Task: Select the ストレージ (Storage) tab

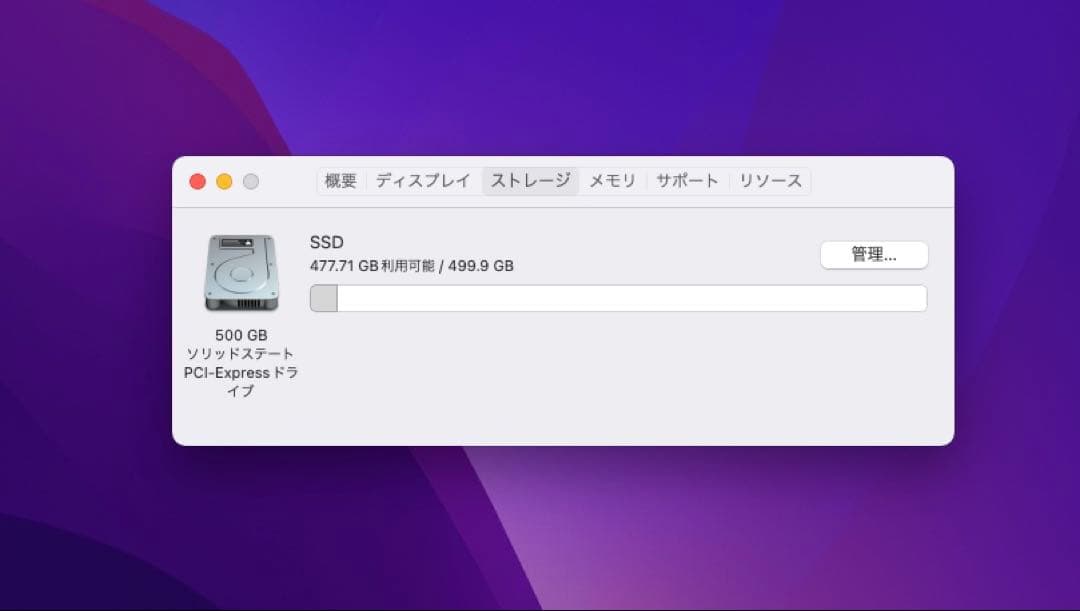Action: [530, 181]
